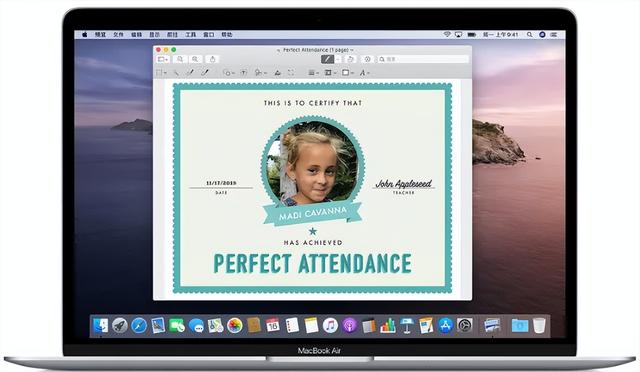Viewport: 640px width, 372px height.
Task: Click the battery status icon
Action: (471, 35)
